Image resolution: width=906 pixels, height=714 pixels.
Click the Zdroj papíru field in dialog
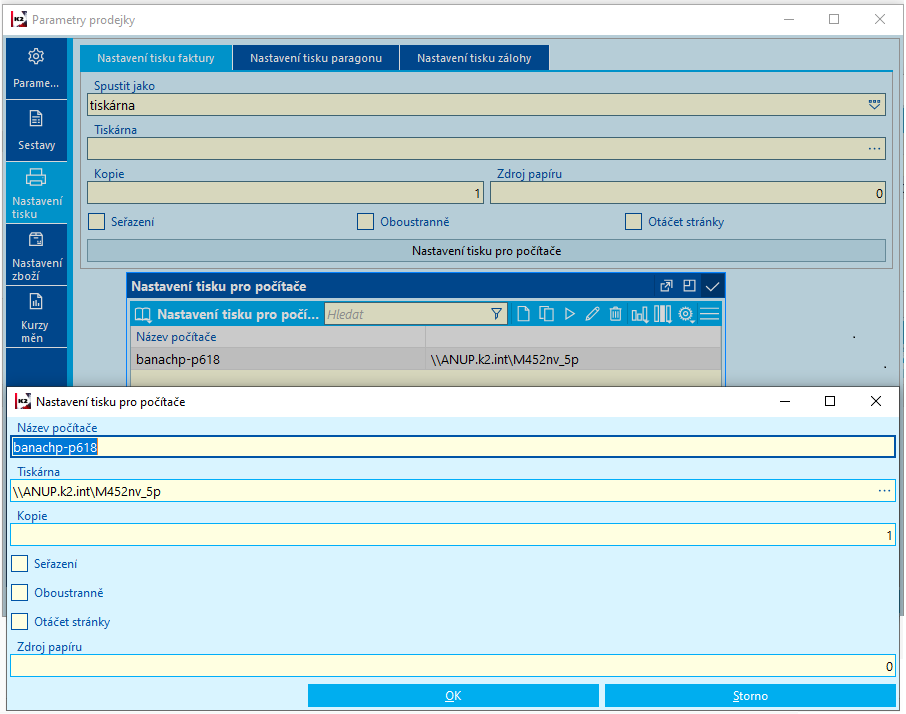(453, 666)
